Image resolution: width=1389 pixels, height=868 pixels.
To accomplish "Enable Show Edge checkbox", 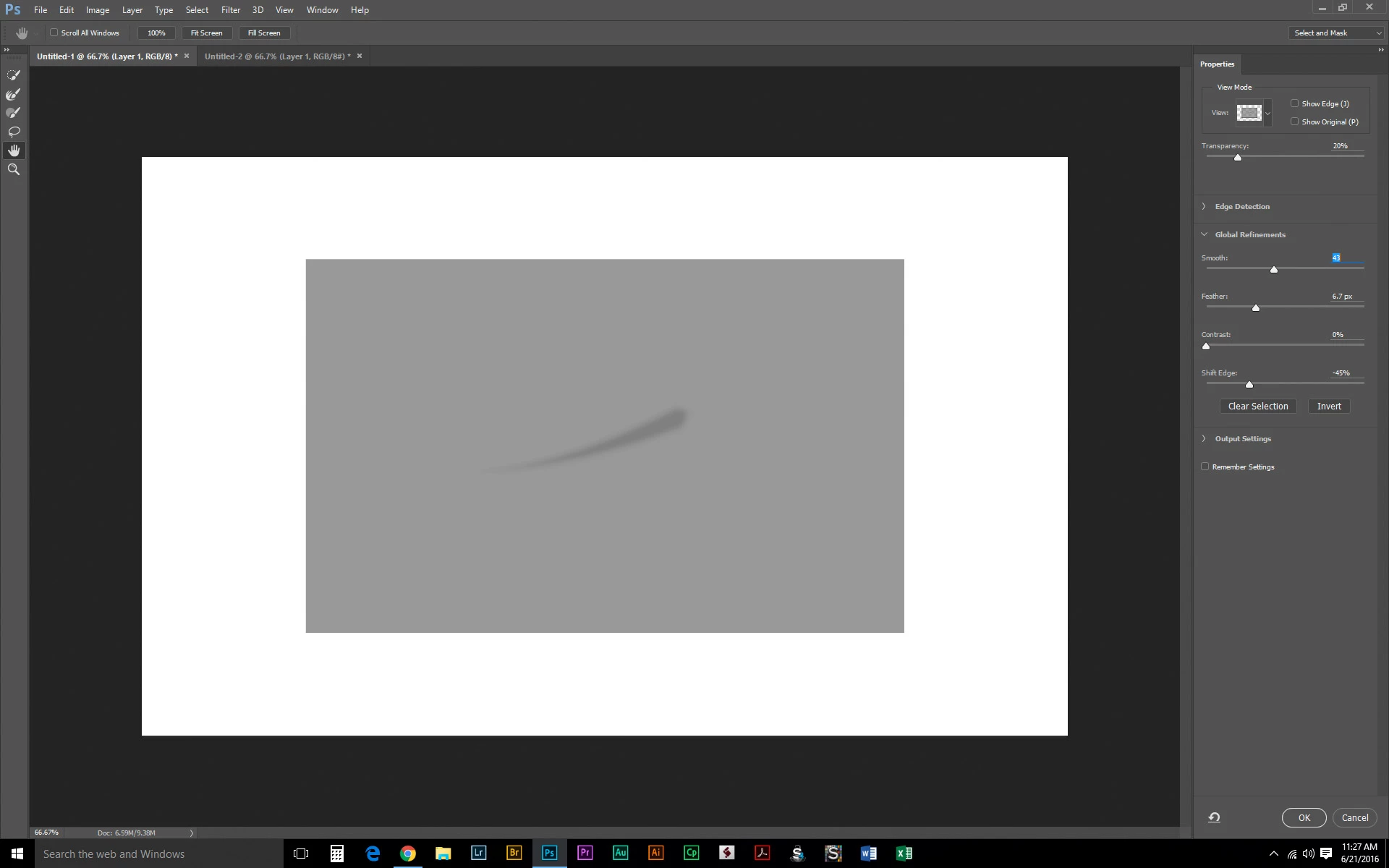I will click(x=1295, y=103).
